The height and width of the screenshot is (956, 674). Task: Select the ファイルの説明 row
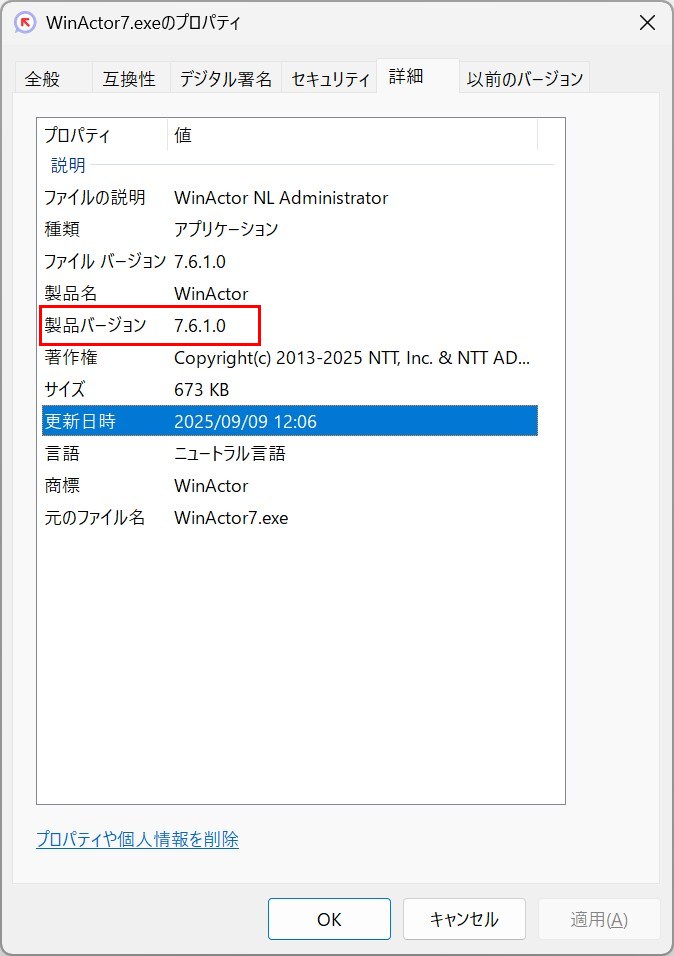tap(290, 198)
